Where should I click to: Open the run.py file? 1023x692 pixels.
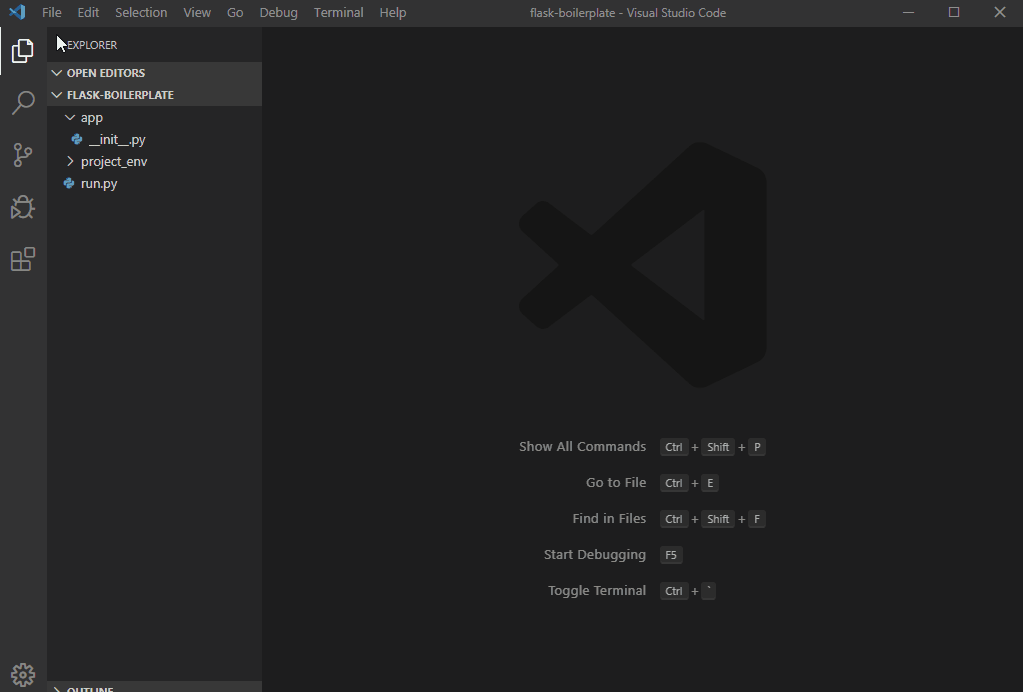(x=99, y=184)
